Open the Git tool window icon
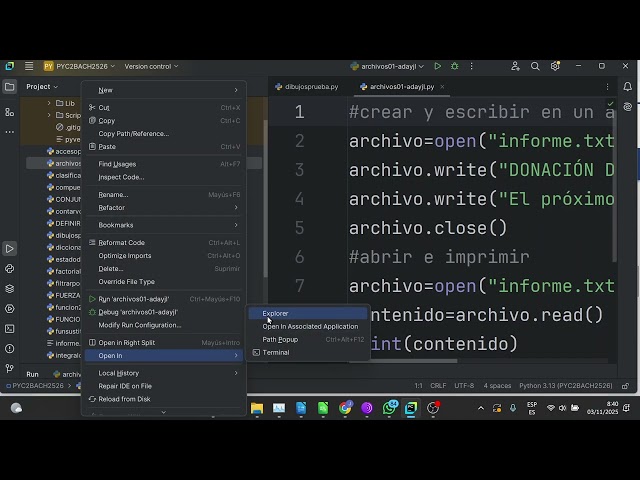 point(9,369)
